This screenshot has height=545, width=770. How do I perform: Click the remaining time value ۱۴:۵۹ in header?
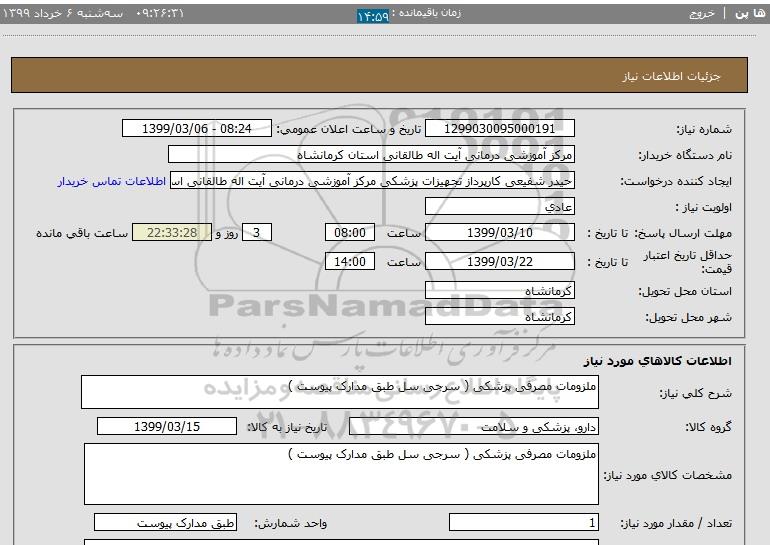373,16
